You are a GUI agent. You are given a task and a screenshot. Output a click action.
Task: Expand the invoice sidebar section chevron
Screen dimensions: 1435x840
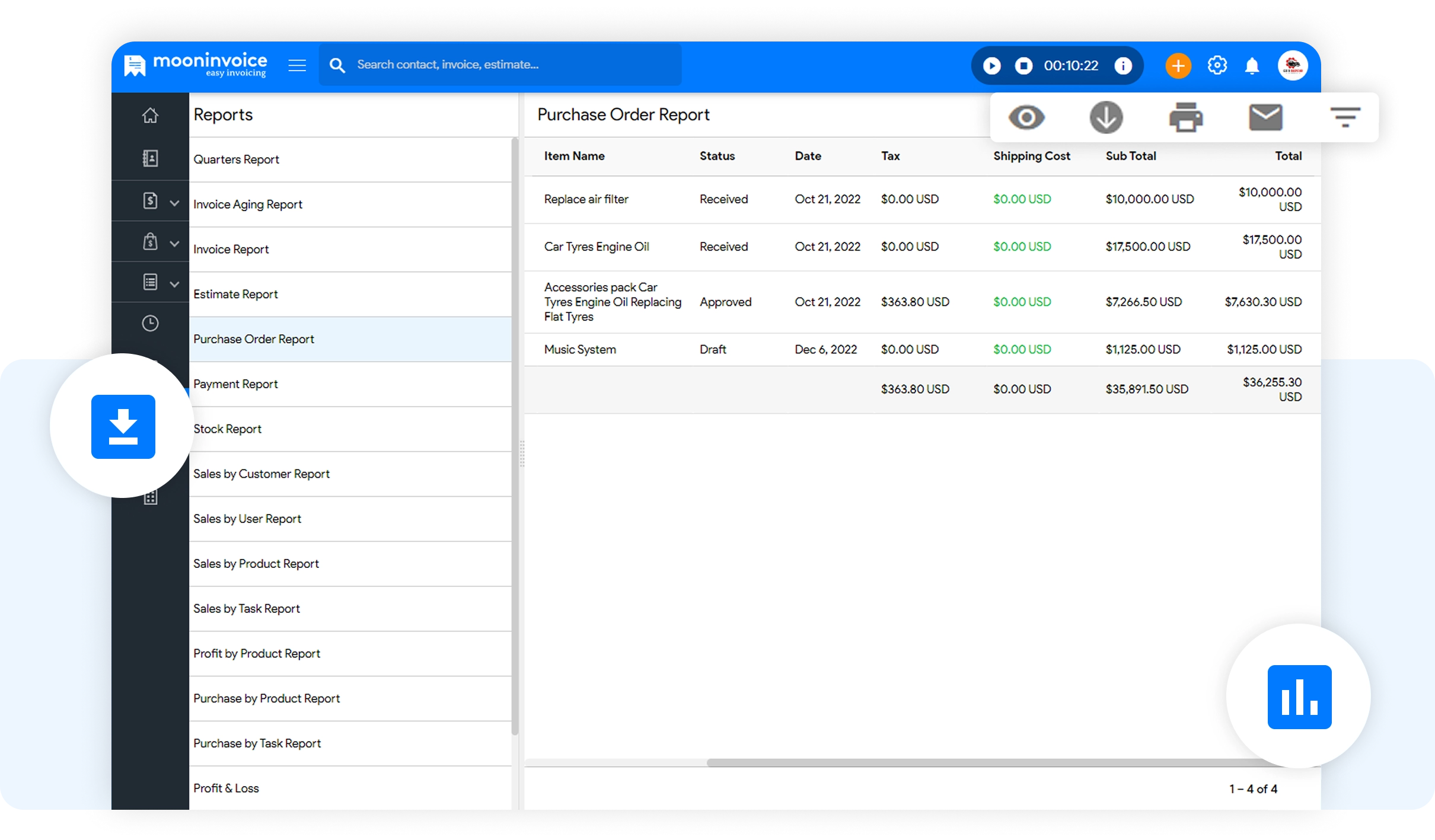(174, 203)
